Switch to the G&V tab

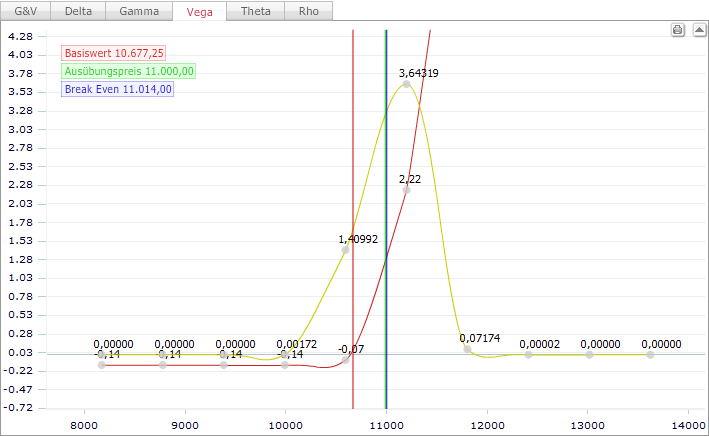pyautogui.click(x=24, y=12)
